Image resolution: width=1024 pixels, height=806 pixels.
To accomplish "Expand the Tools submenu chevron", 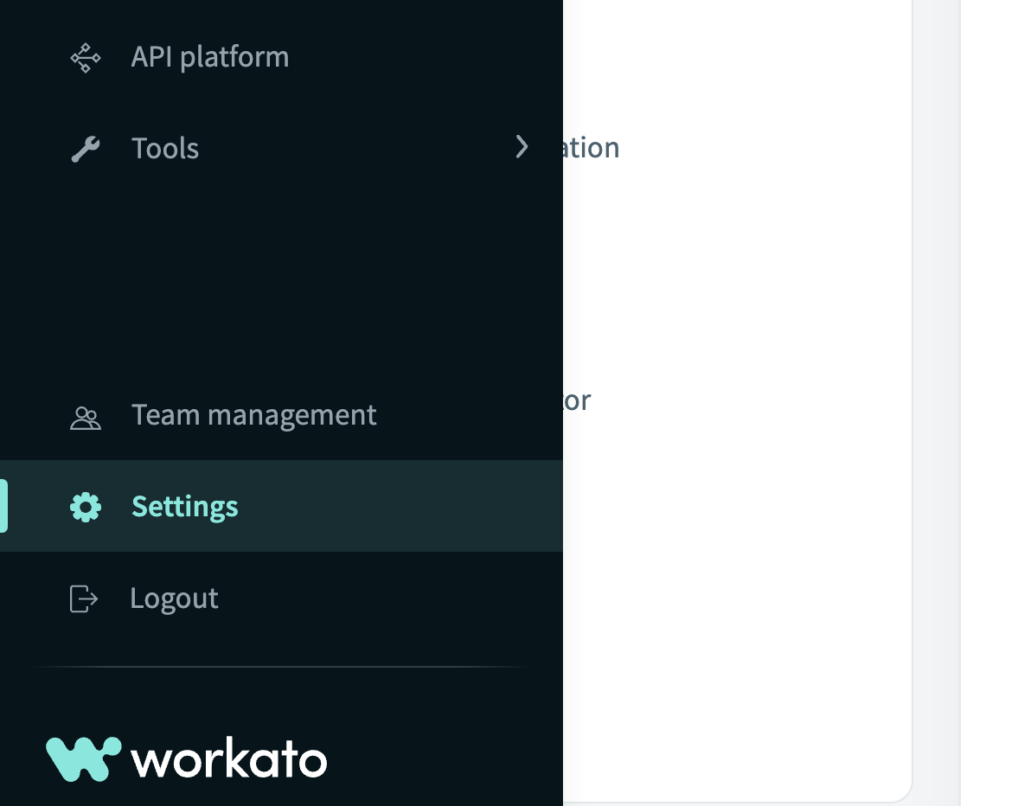I will (x=522, y=147).
